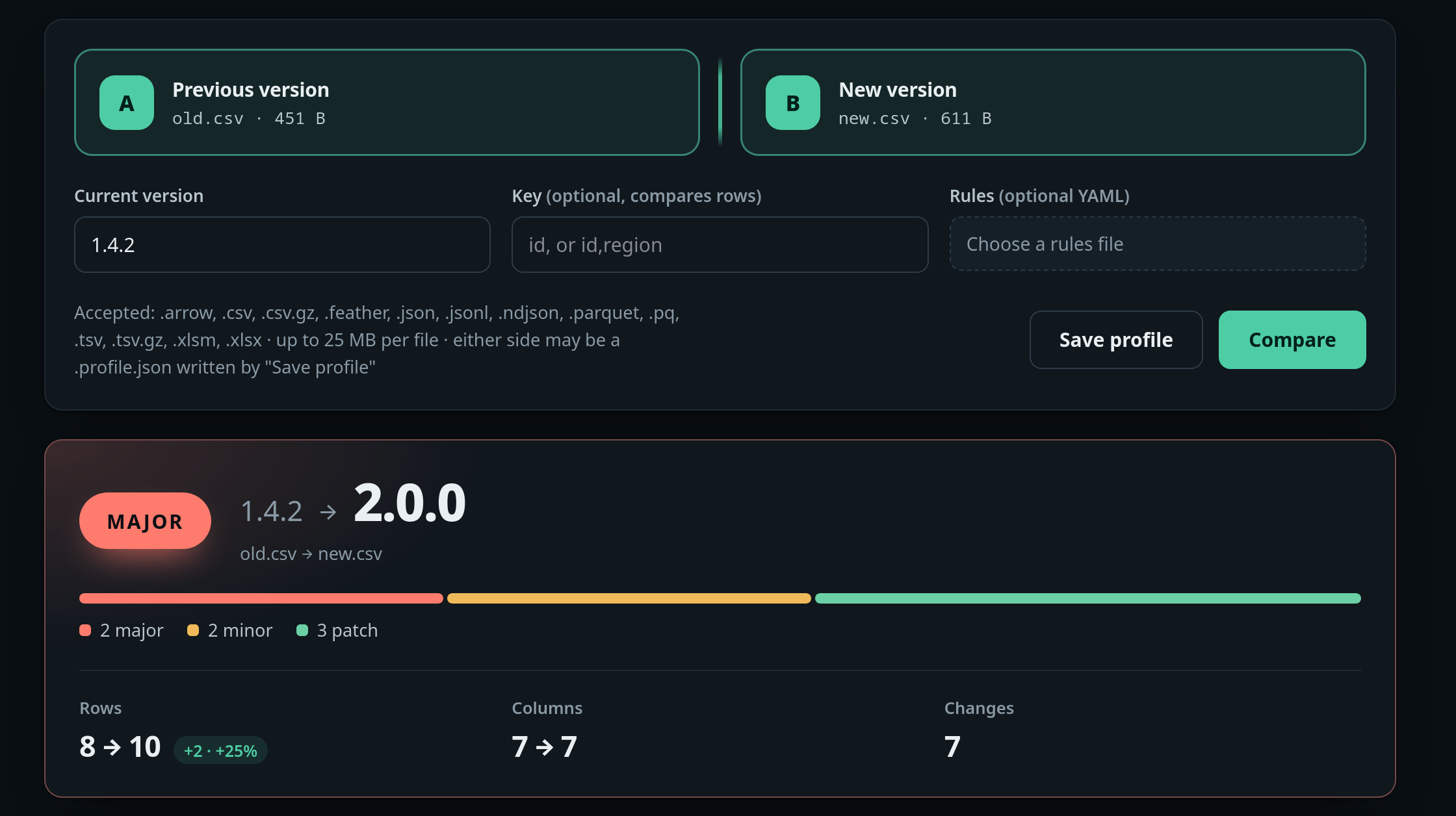Click the Key input with id placeholder
Screen dimensions: 1456x816
tap(720, 244)
